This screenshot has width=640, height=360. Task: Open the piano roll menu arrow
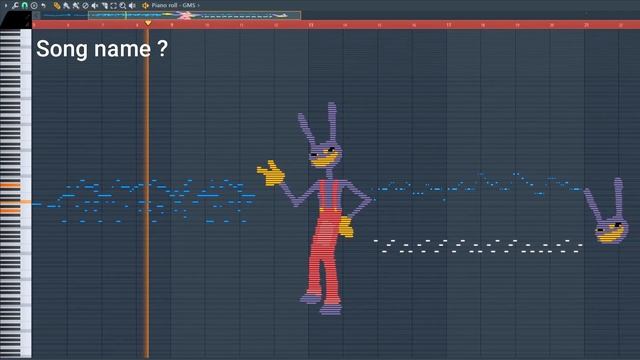(6, 5)
